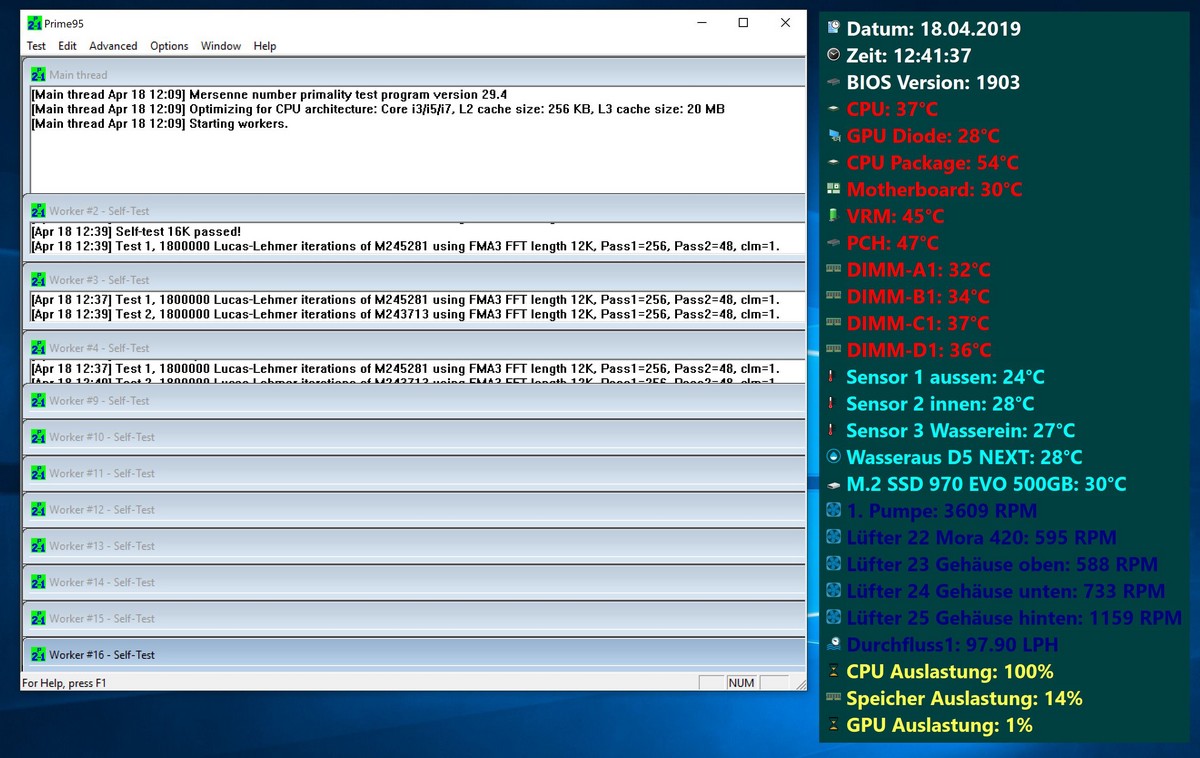Maximize the Prime95 window
Screen dimensions: 1200x758
tap(743, 23)
